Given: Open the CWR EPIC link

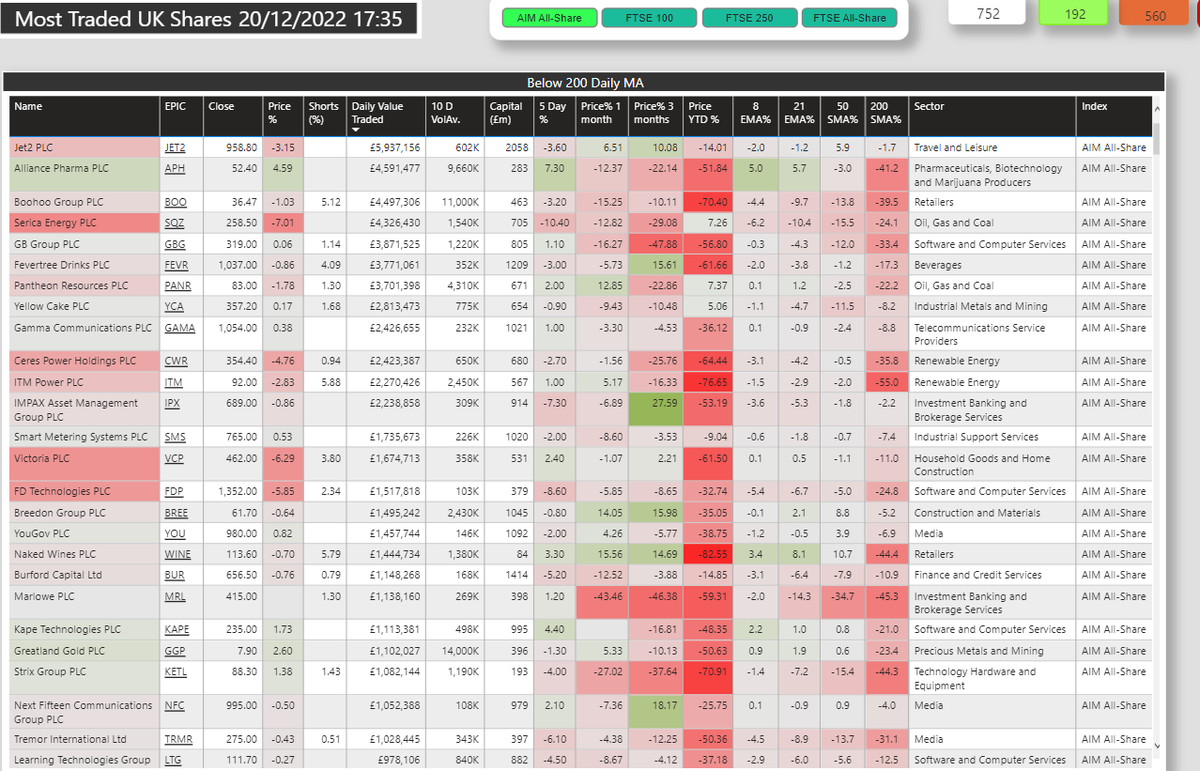Looking at the screenshot, I should [175, 361].
